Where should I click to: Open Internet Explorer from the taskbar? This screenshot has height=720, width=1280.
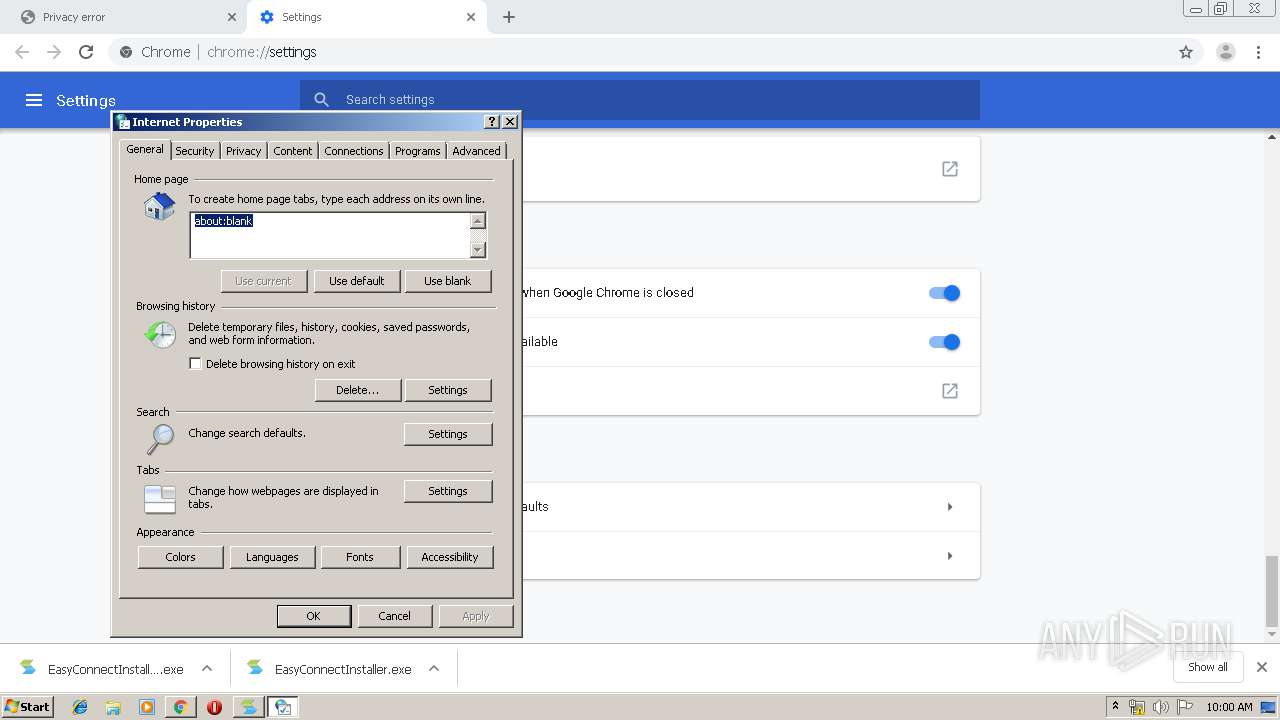click(80, 707)
